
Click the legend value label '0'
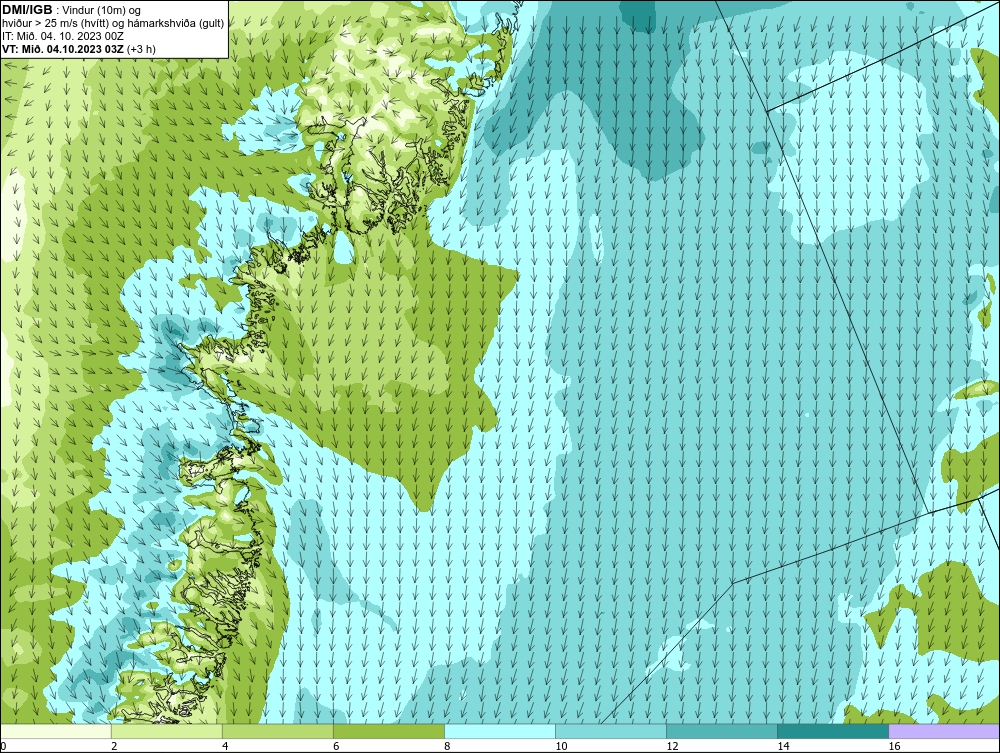(4, 746)
